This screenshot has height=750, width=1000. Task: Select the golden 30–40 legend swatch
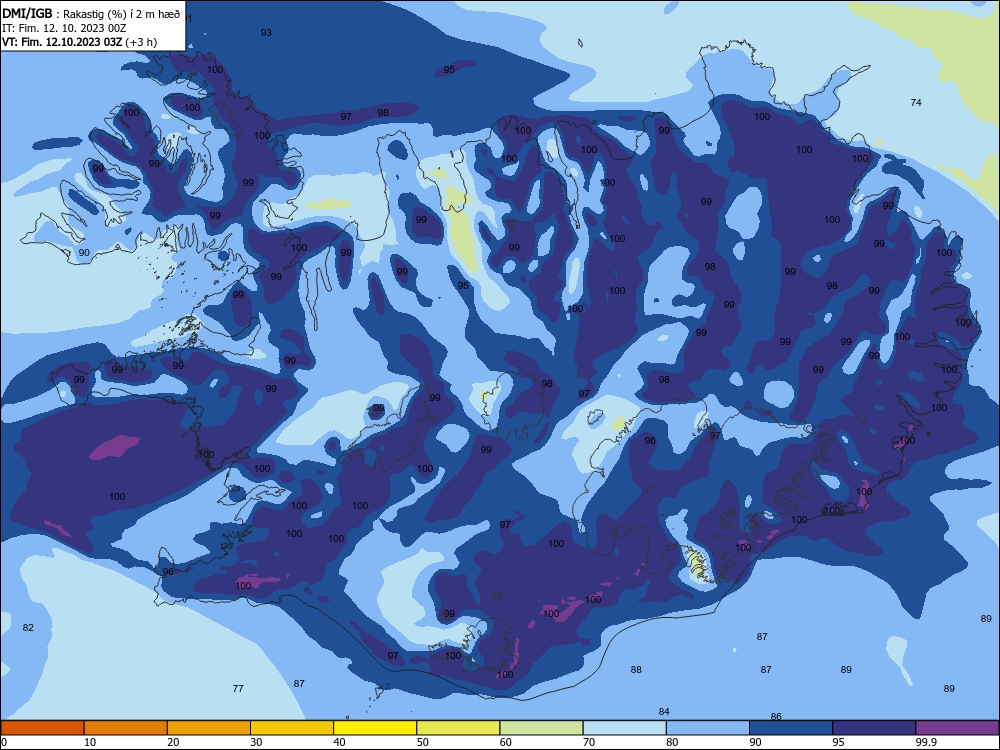(292, 728)
